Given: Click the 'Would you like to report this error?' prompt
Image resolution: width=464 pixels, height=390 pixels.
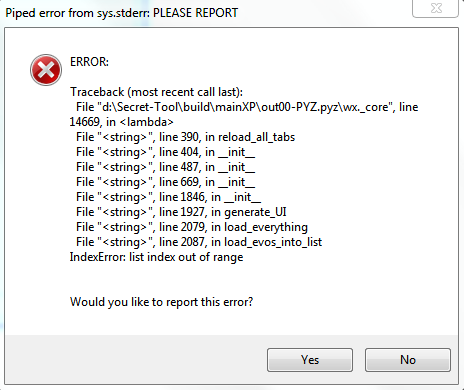Looking at the screenshot, I should (x=161, y=302).
